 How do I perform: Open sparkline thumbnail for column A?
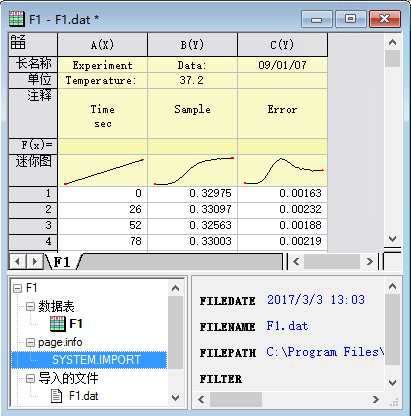tap(103, 171)
